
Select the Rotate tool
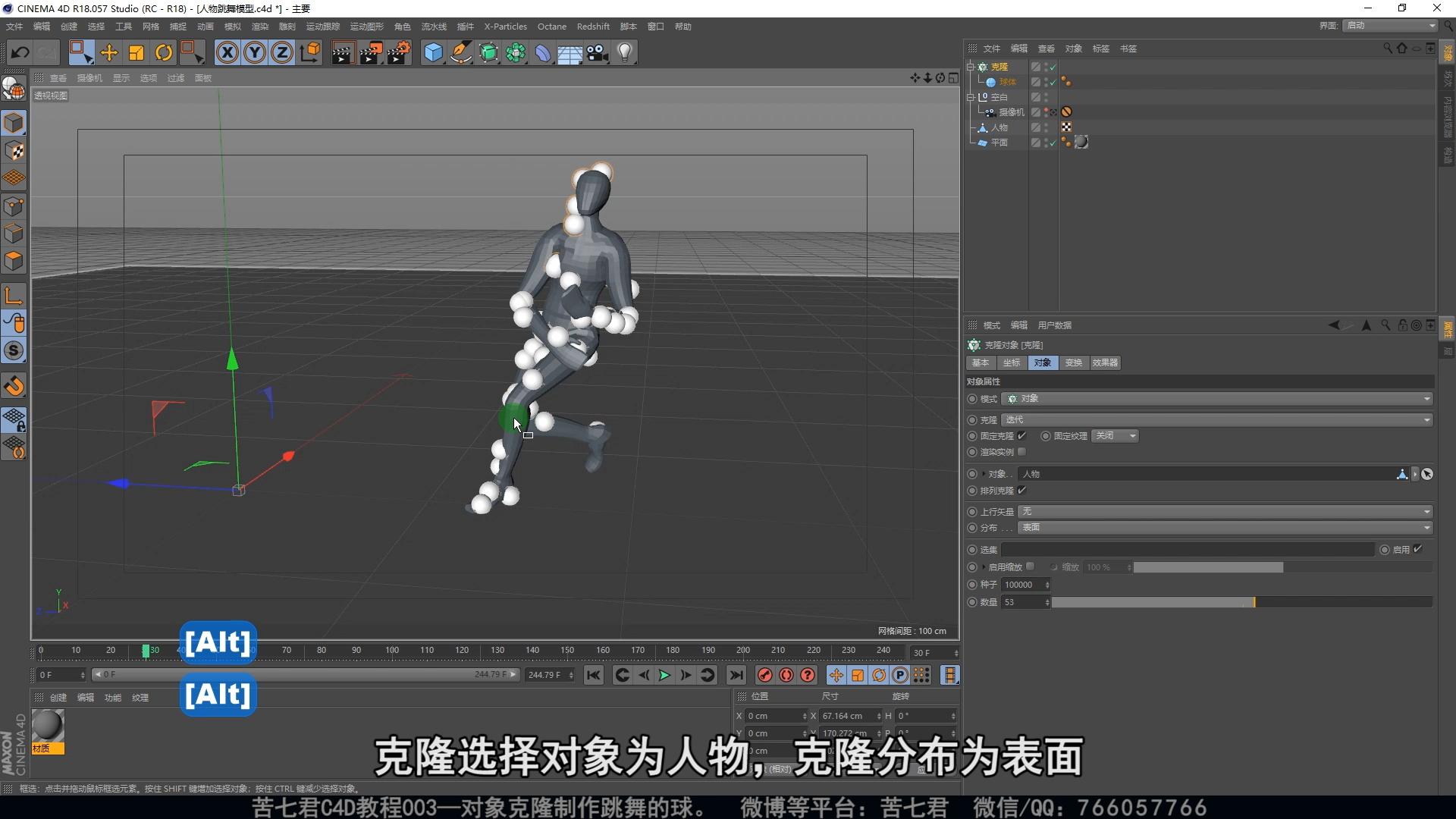click(x=164, y=53)
